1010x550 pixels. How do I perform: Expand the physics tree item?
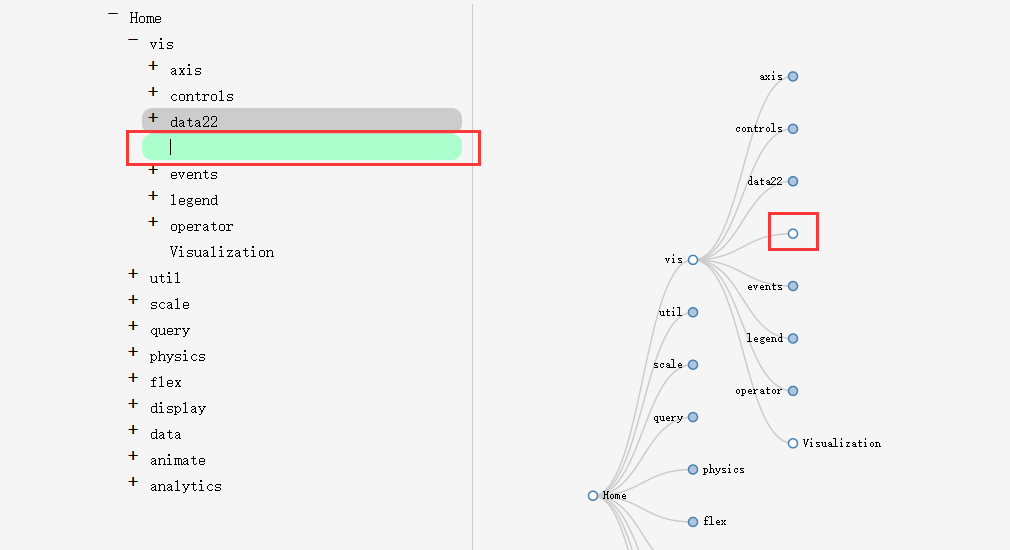tap(133, 352)
